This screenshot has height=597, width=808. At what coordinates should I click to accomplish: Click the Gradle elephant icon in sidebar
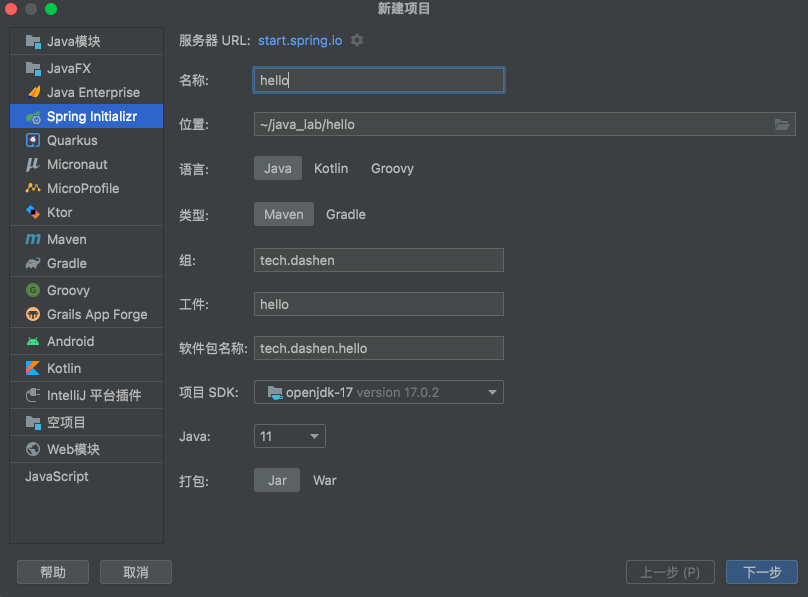pyautogui.click(x=33, y=263)
